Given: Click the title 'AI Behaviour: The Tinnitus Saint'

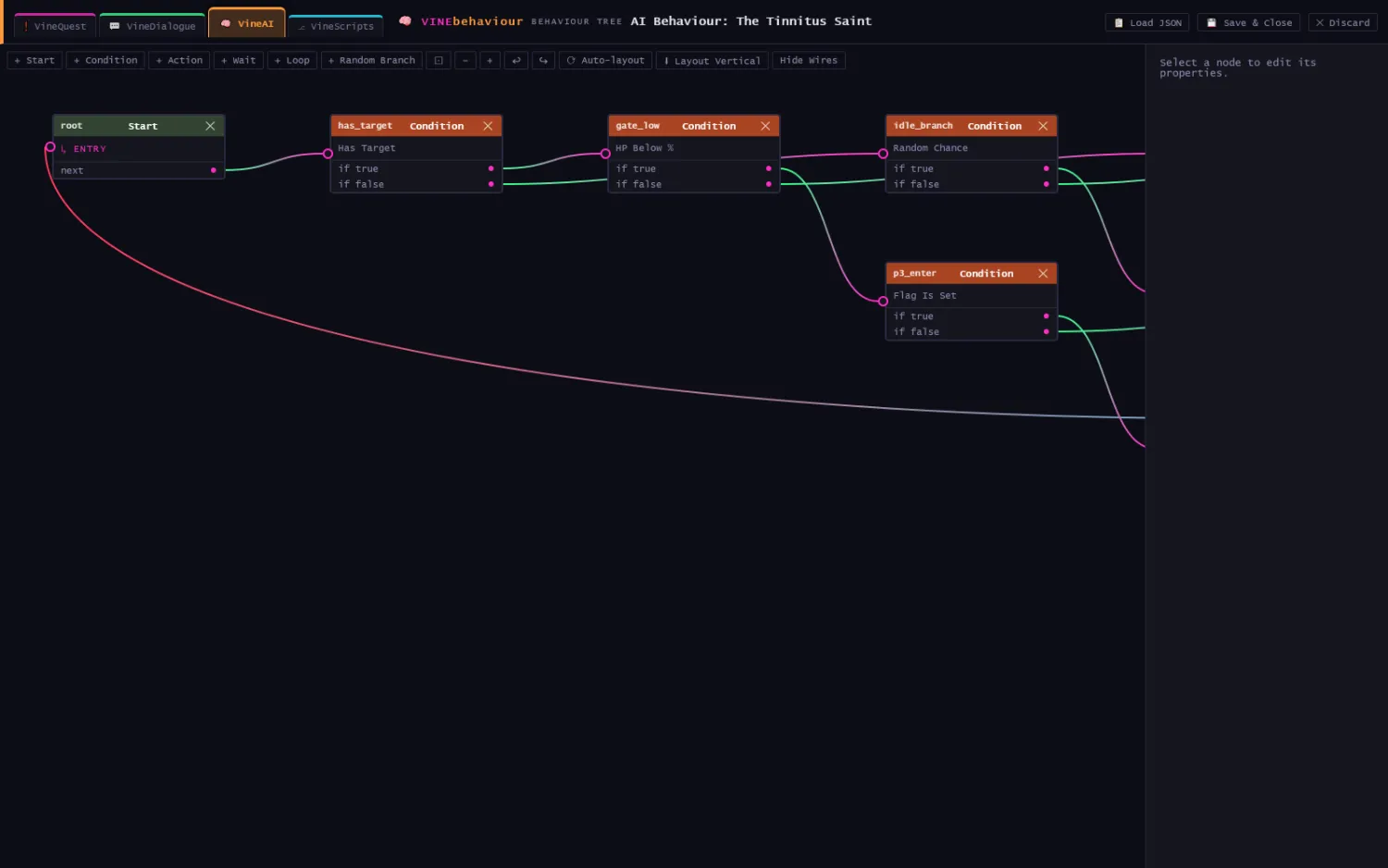Looking at the screenshot, I should pos(751,21).
